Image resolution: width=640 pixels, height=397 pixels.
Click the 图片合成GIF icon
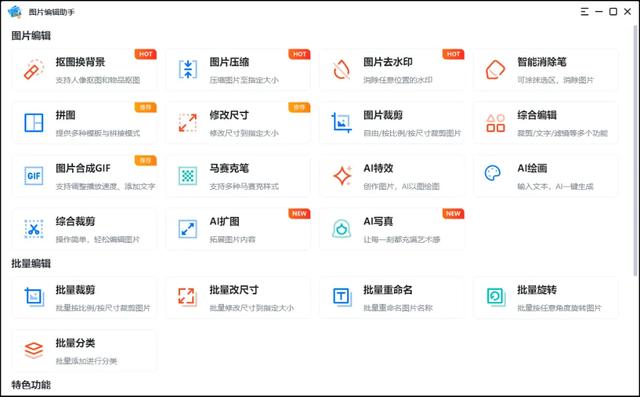pos(34,176)
